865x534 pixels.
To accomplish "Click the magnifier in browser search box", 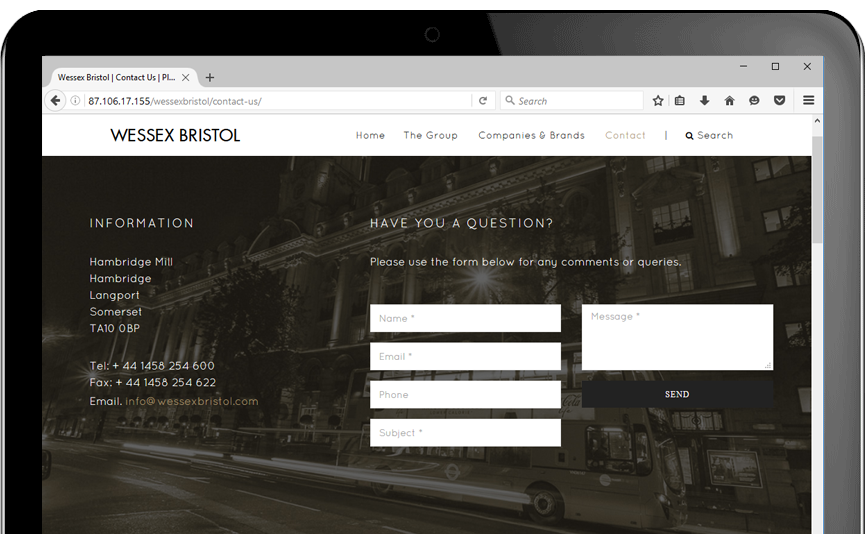I will 510,100.
